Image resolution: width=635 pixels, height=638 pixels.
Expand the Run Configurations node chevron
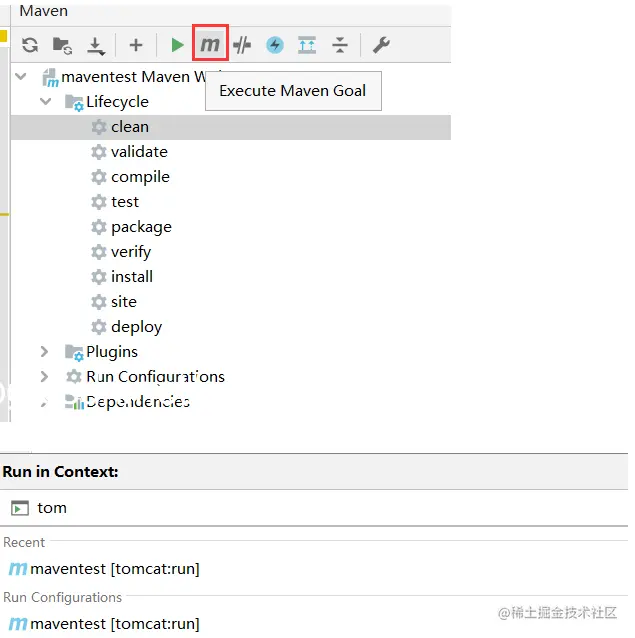(x=44, y=376)
